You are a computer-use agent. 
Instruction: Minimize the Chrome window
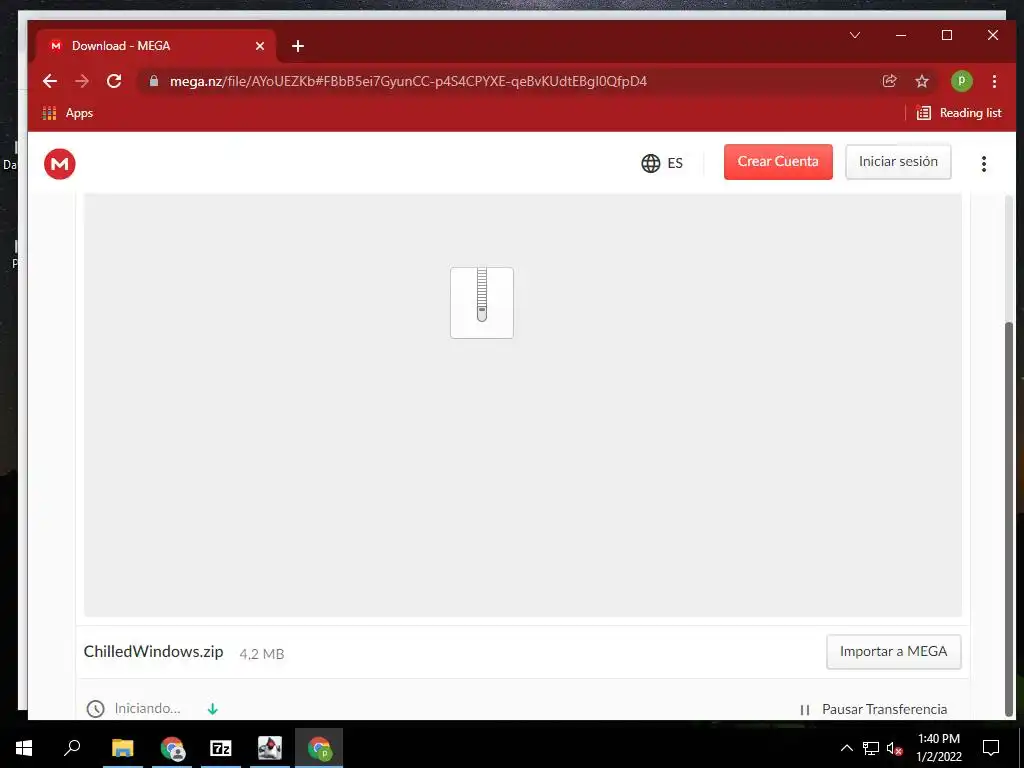click(901, 35)
